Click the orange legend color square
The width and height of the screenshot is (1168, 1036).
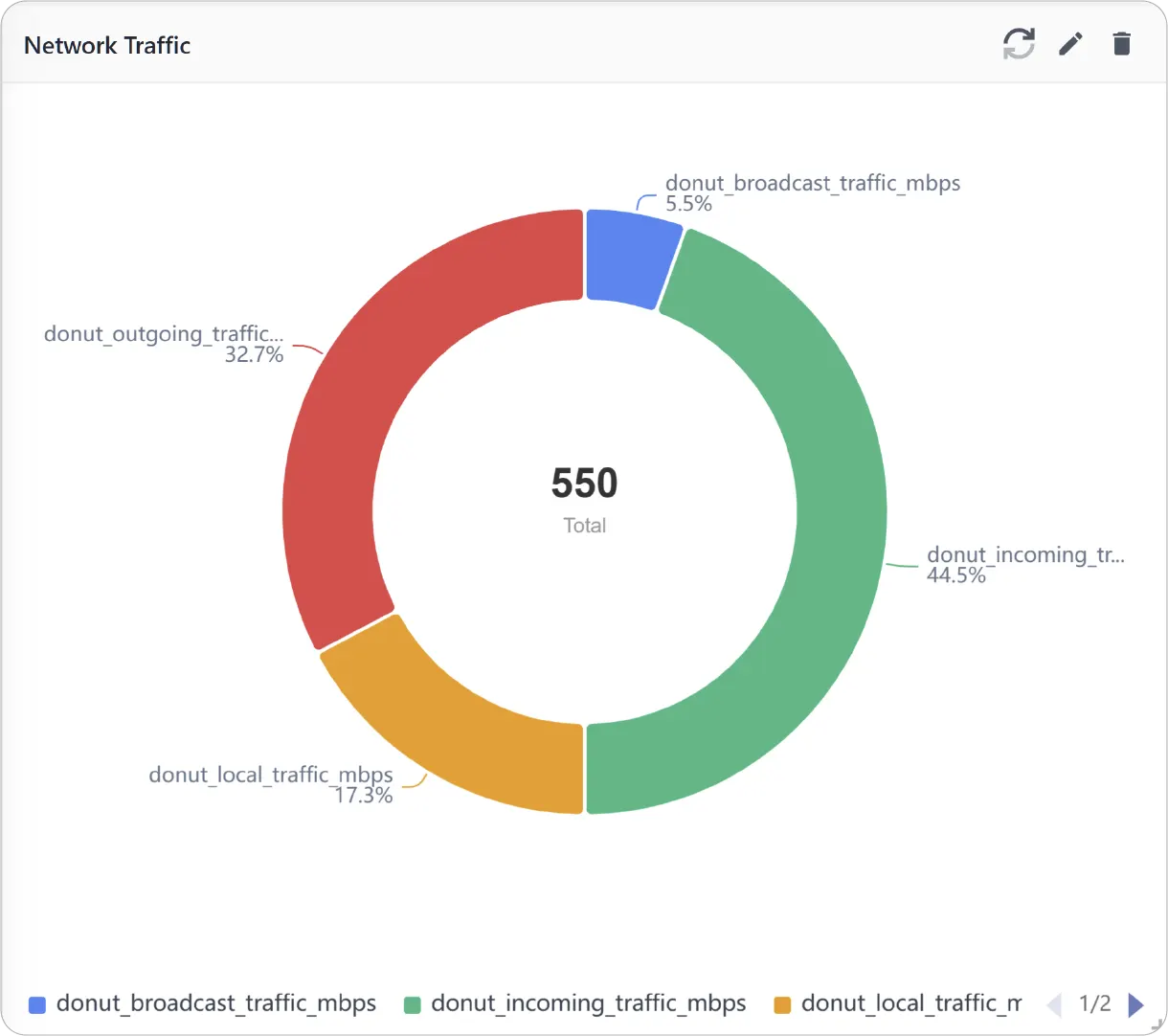tap(782, 1004)
